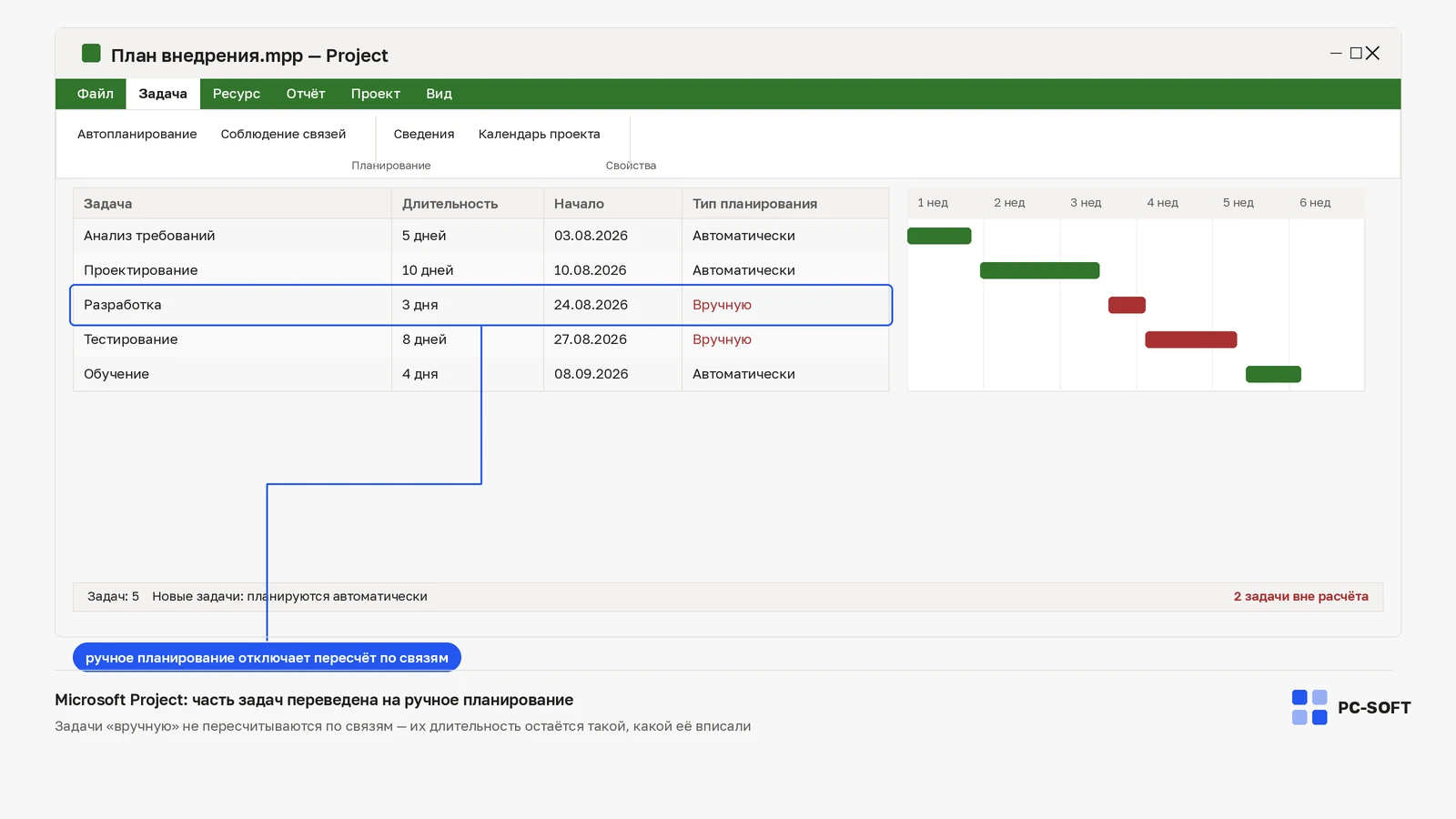Click Вручную in the Тестирование row
This screenshot has width=1456, height=819.
point(722,339)
